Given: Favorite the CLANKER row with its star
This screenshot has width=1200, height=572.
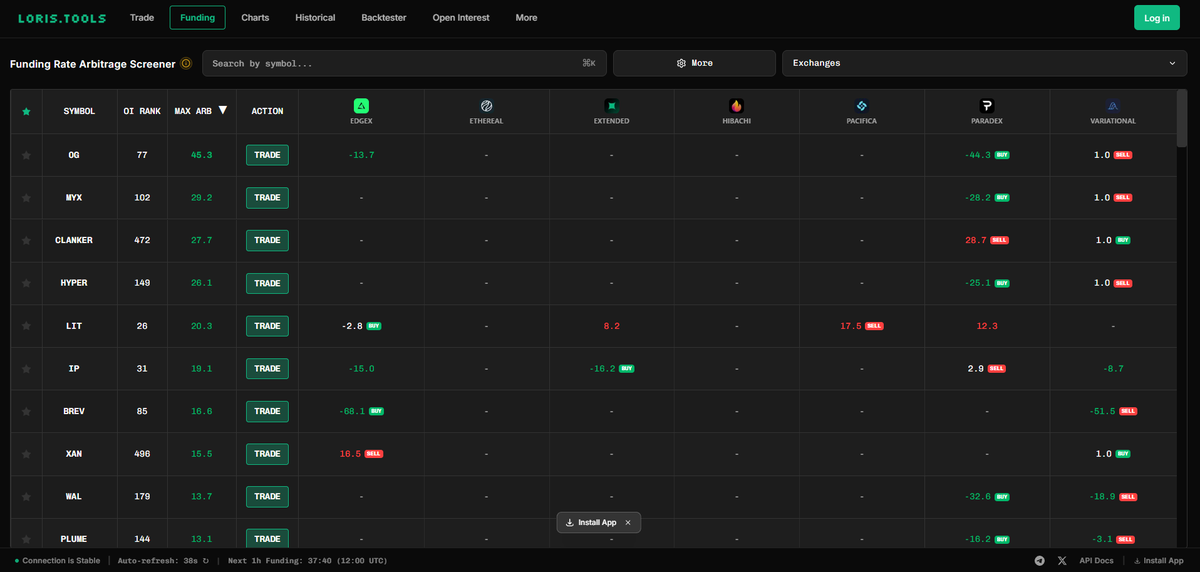Looking at the screenshot, I should click(26, 240).
